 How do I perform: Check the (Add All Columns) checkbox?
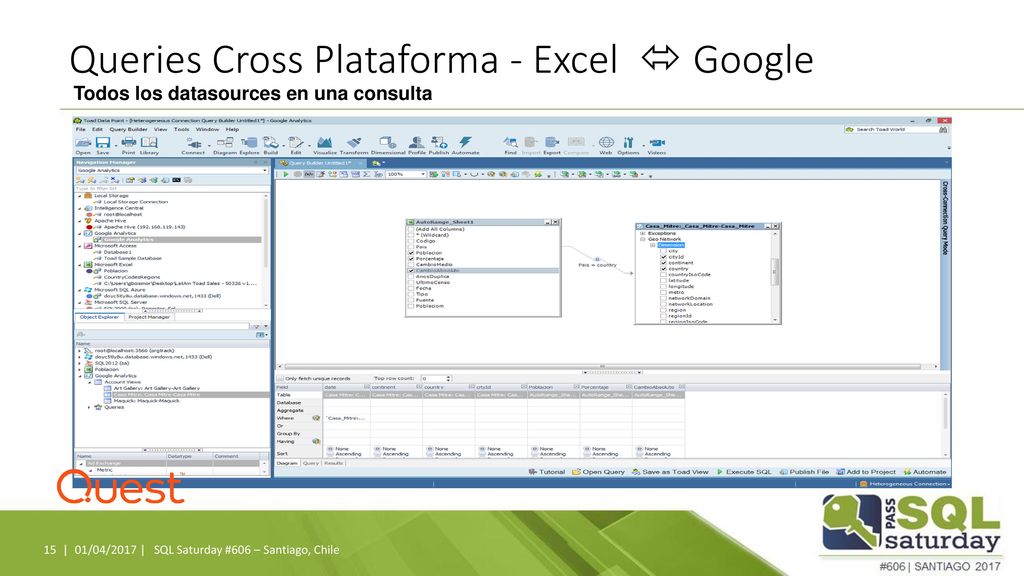(x=411, y=229)
